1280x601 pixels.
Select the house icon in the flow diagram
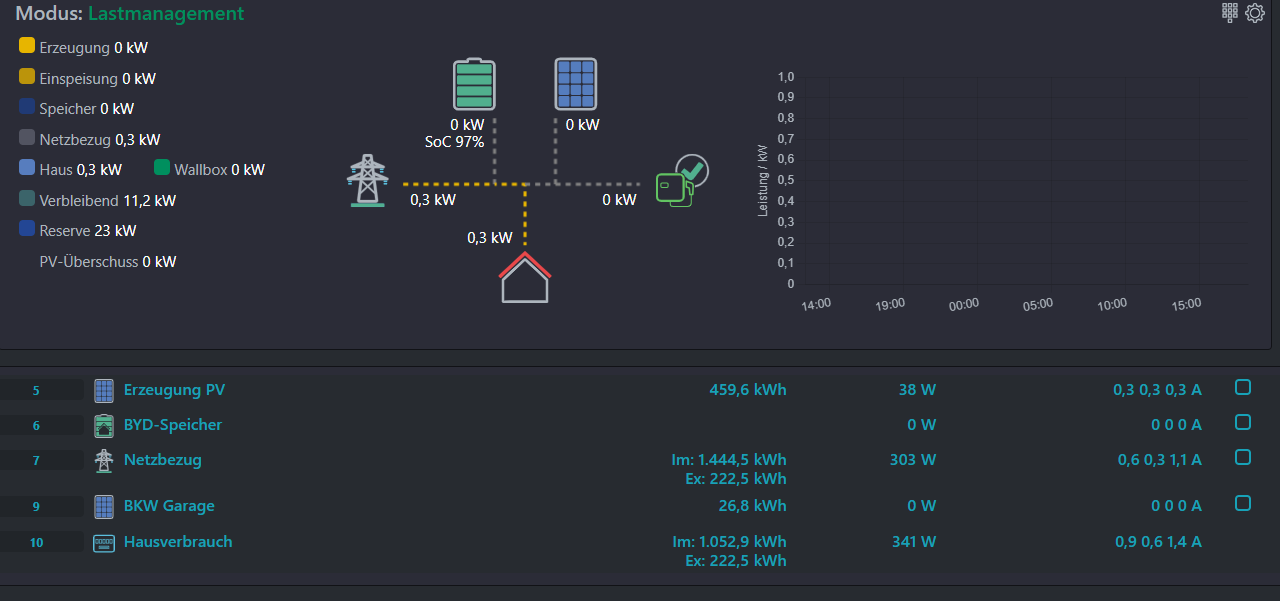[x=525, y=277]
